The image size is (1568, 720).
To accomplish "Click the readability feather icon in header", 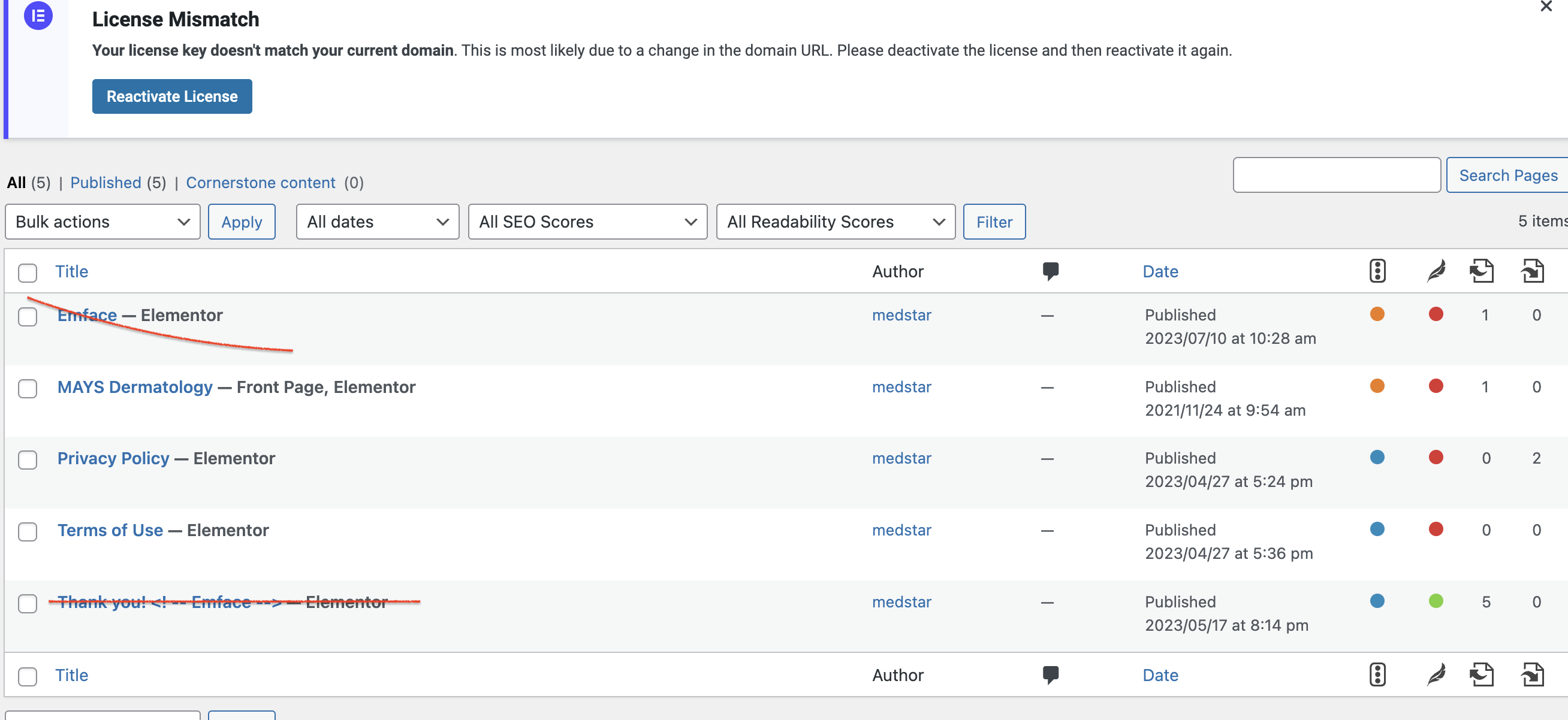I will click(1436, 271).
